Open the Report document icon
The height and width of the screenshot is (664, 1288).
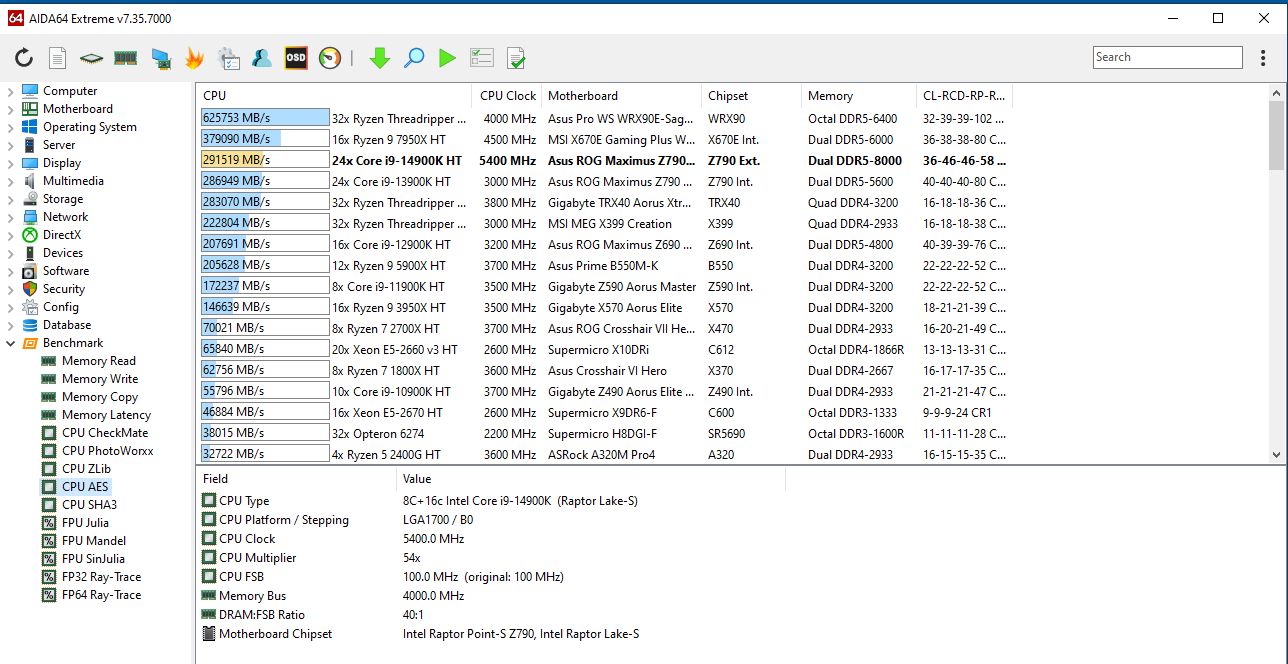point(58,58)
